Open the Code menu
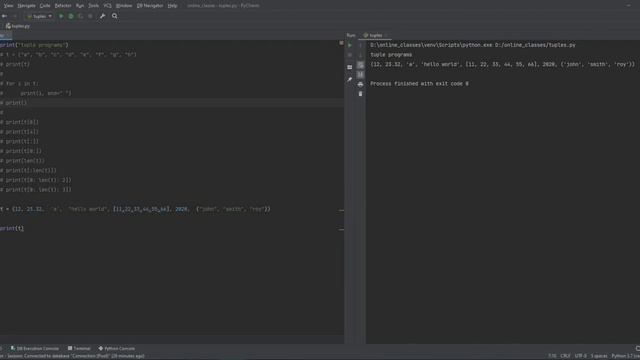Screen dimensions: 640x360 (x=45, y=6)
